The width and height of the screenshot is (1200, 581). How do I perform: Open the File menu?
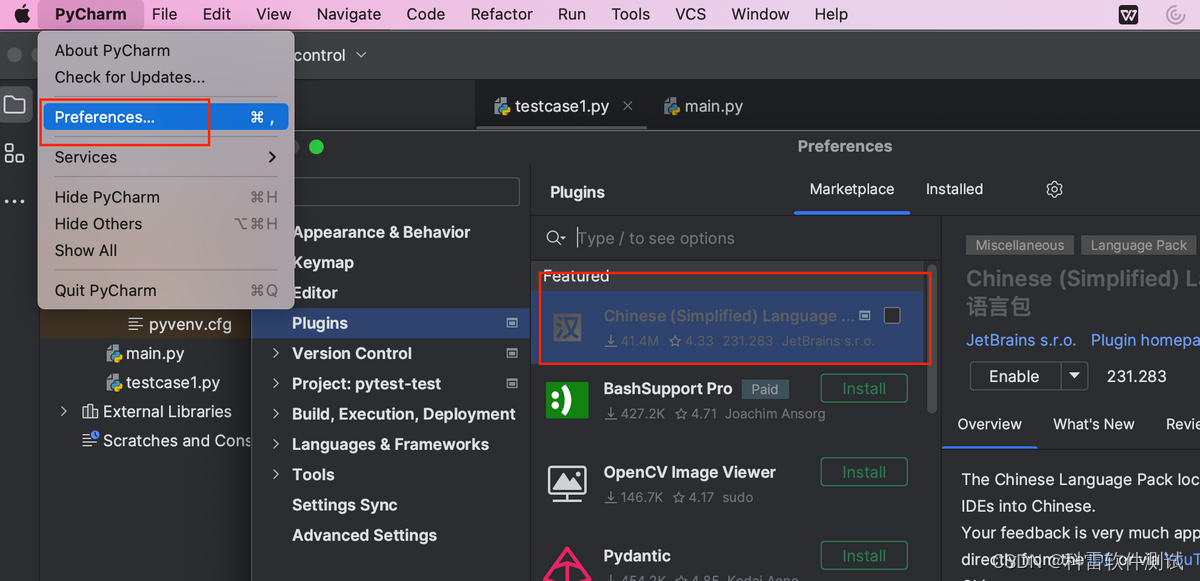(164, 14)
